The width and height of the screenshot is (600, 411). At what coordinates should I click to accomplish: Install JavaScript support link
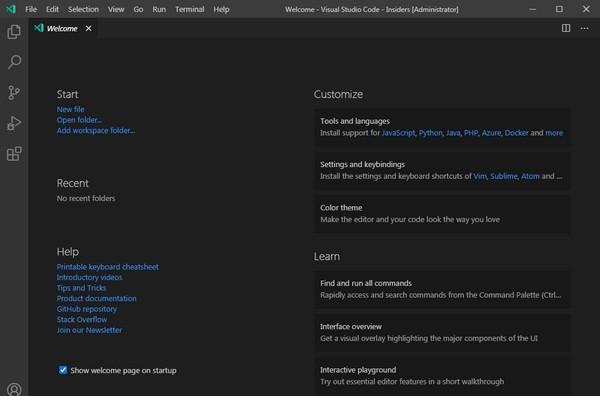[398, 133]
